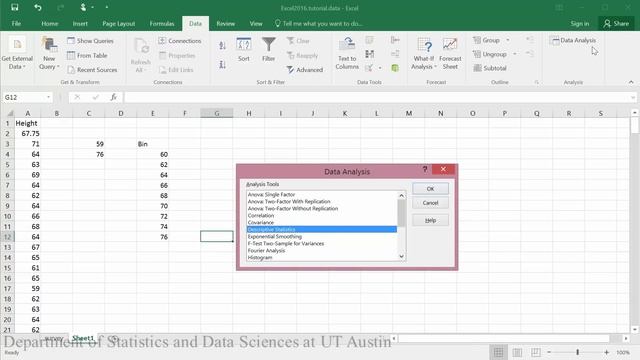Expand the Ungroup dropdown arrow

[x=515, y=54]
